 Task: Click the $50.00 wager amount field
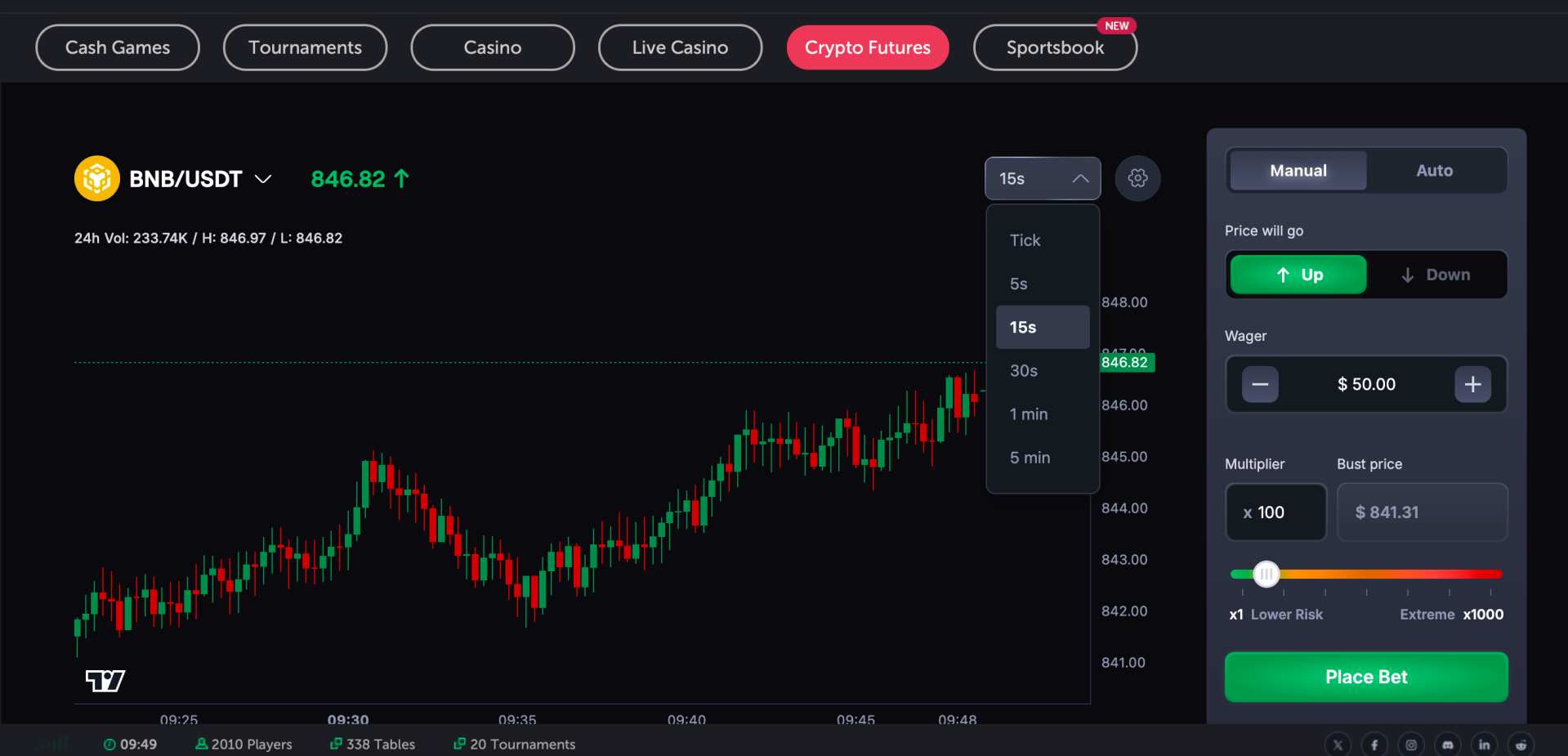pyautogui.click(x=1365, y=384)
